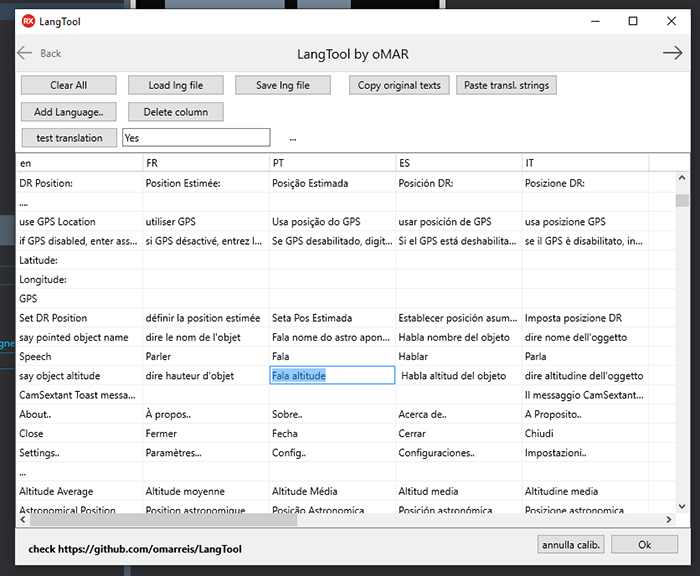Click the vertical scrollbar up arrow

coord(682,178)
